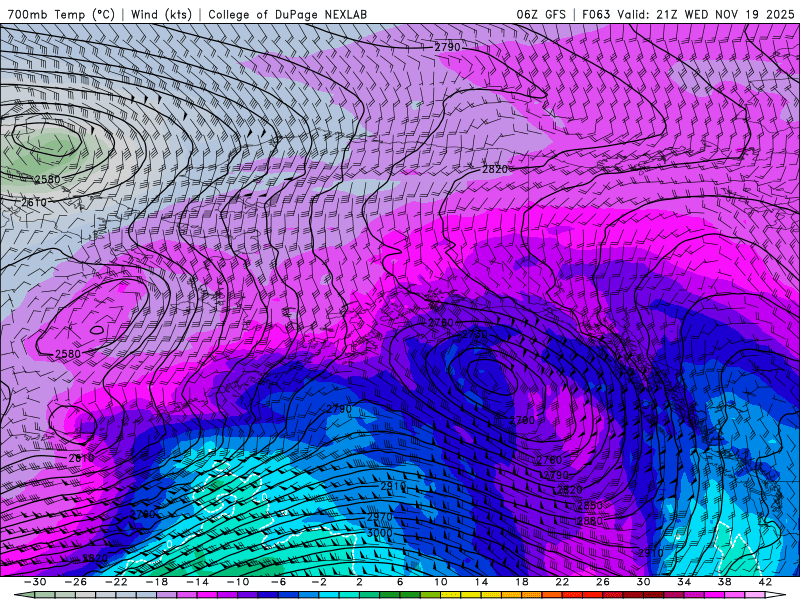Select the 14 colorbar tick label

pos(481,582)
